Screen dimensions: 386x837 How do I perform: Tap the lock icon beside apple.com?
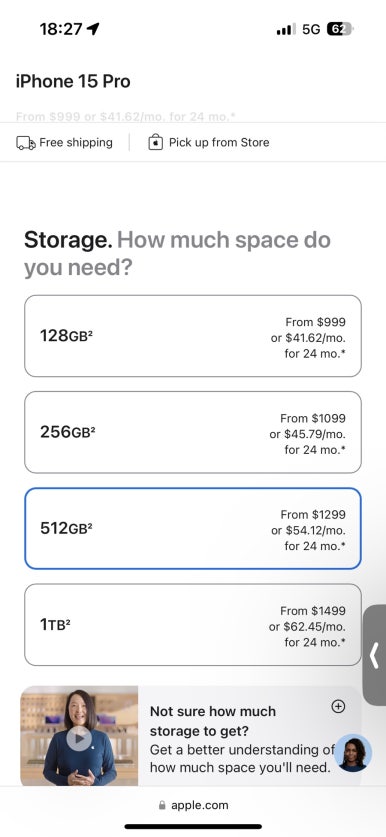pyautogui.click(x=162, y=806)
